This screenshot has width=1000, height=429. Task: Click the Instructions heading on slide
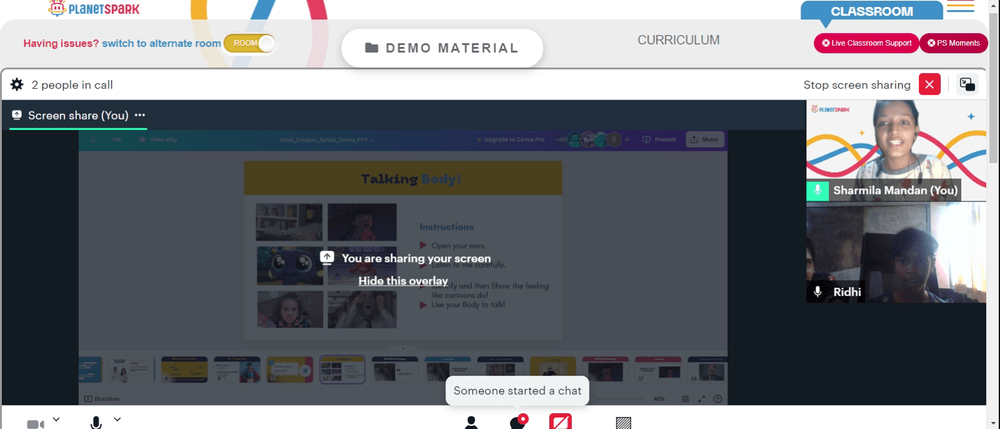click(x=446, y=227)
